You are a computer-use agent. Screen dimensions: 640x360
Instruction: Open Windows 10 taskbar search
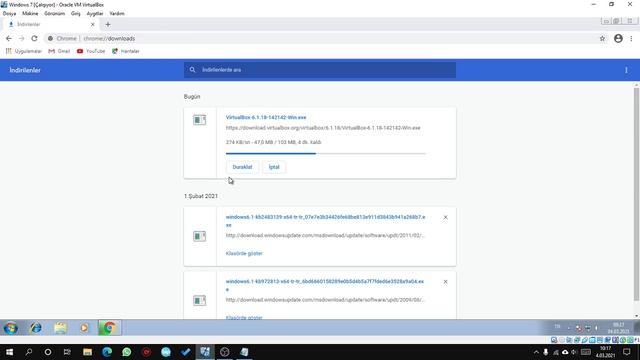tap(29, 352)
